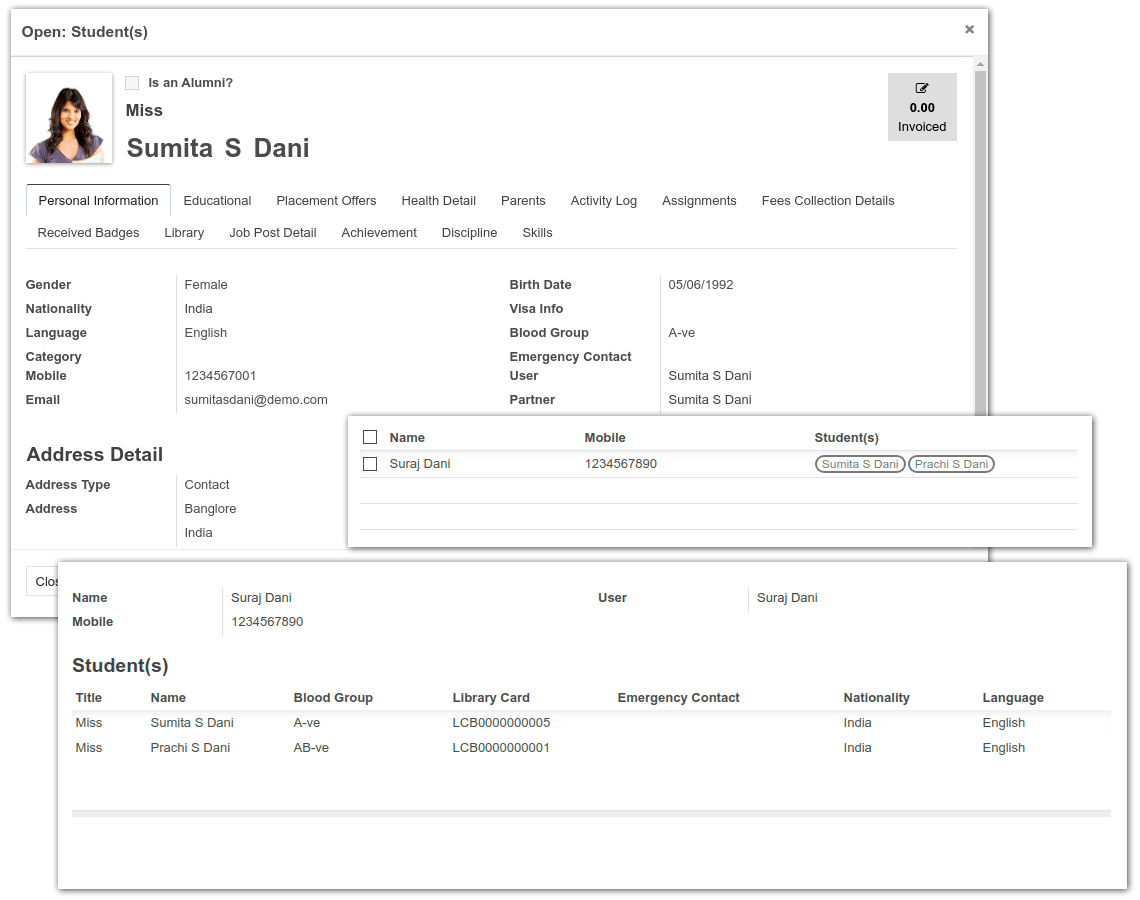1140x900 pixels.
Task: Open the Parents tab
Action: pos(523,200)
